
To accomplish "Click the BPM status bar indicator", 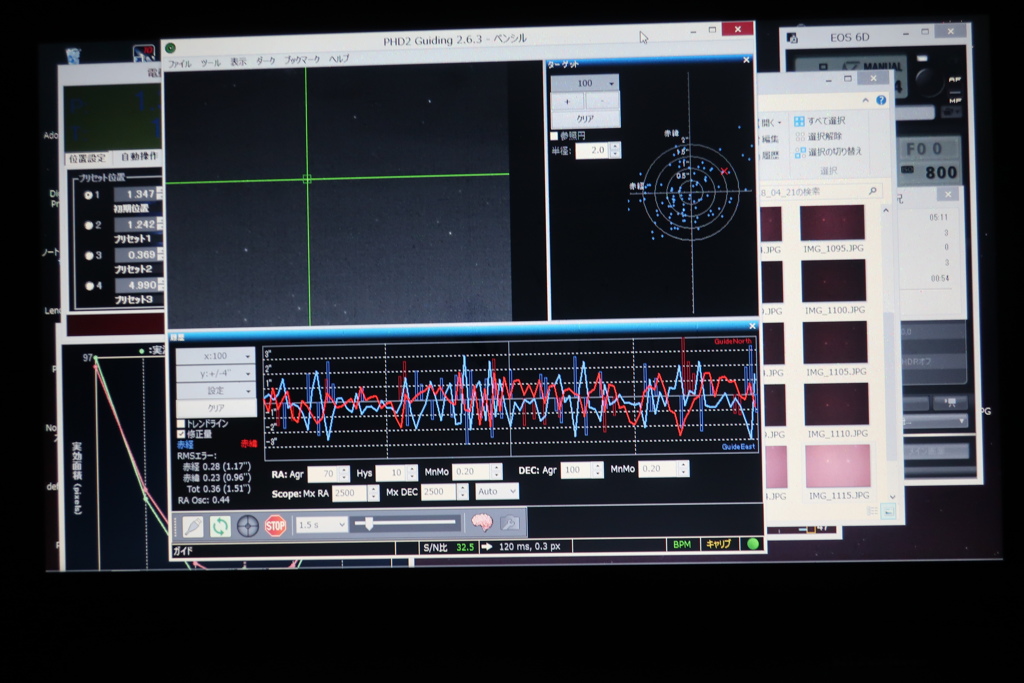I will [x=682, y=544].
